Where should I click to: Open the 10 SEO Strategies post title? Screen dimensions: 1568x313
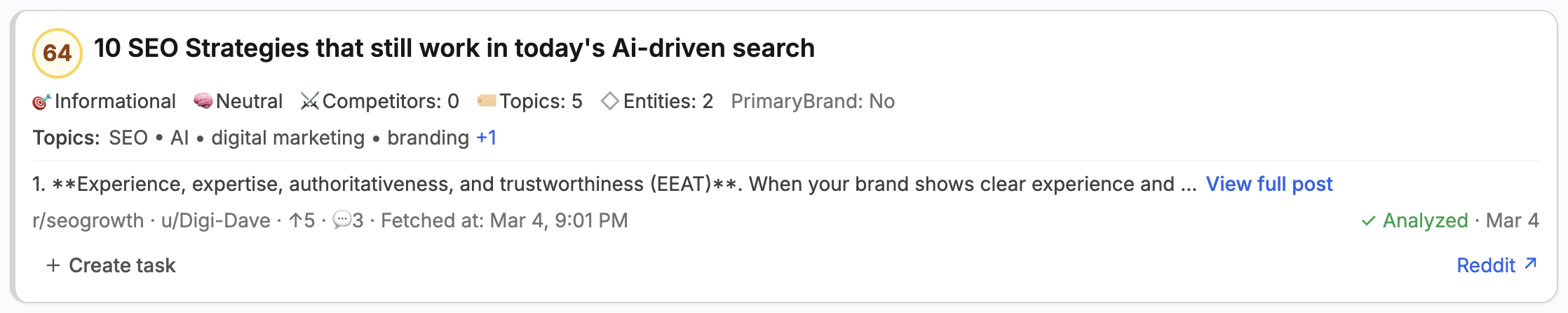coord(454,48)
